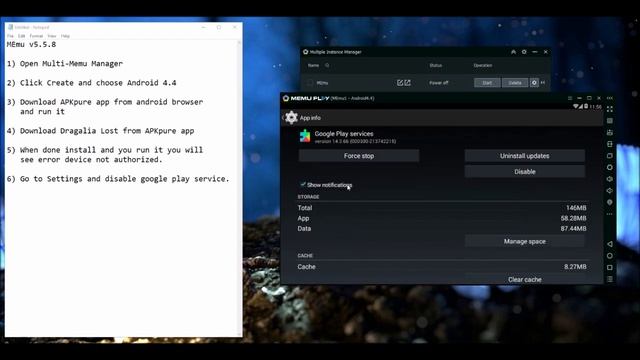Tap the Android Home circle button

(609, 256)
